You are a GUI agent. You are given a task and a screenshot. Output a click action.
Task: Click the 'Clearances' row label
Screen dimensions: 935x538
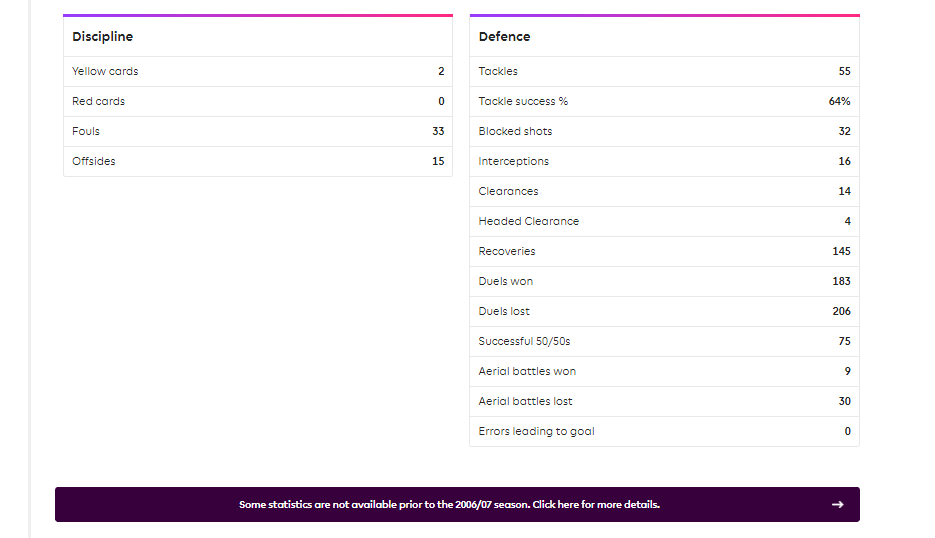pos(508,191)
